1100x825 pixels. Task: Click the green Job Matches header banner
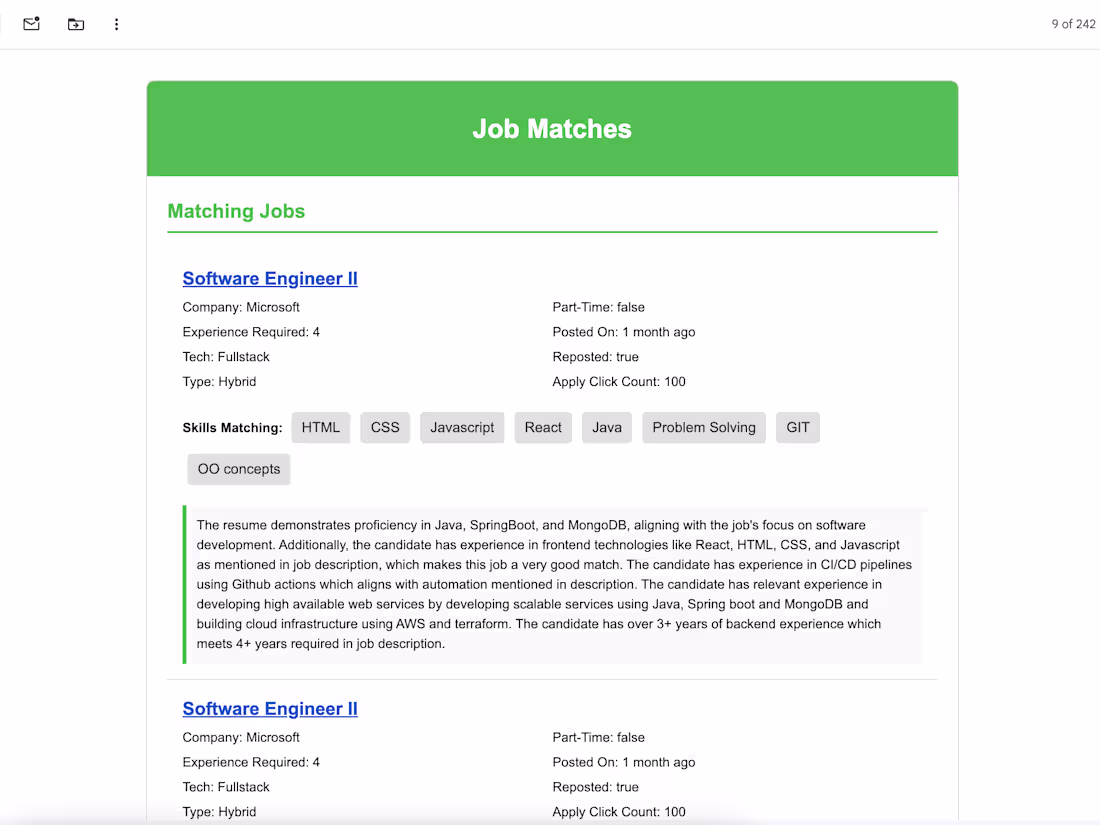(552, 128)
